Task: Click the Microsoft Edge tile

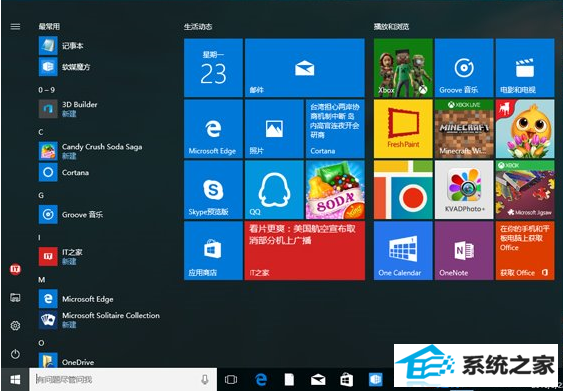Action: (x=213, y=129)
